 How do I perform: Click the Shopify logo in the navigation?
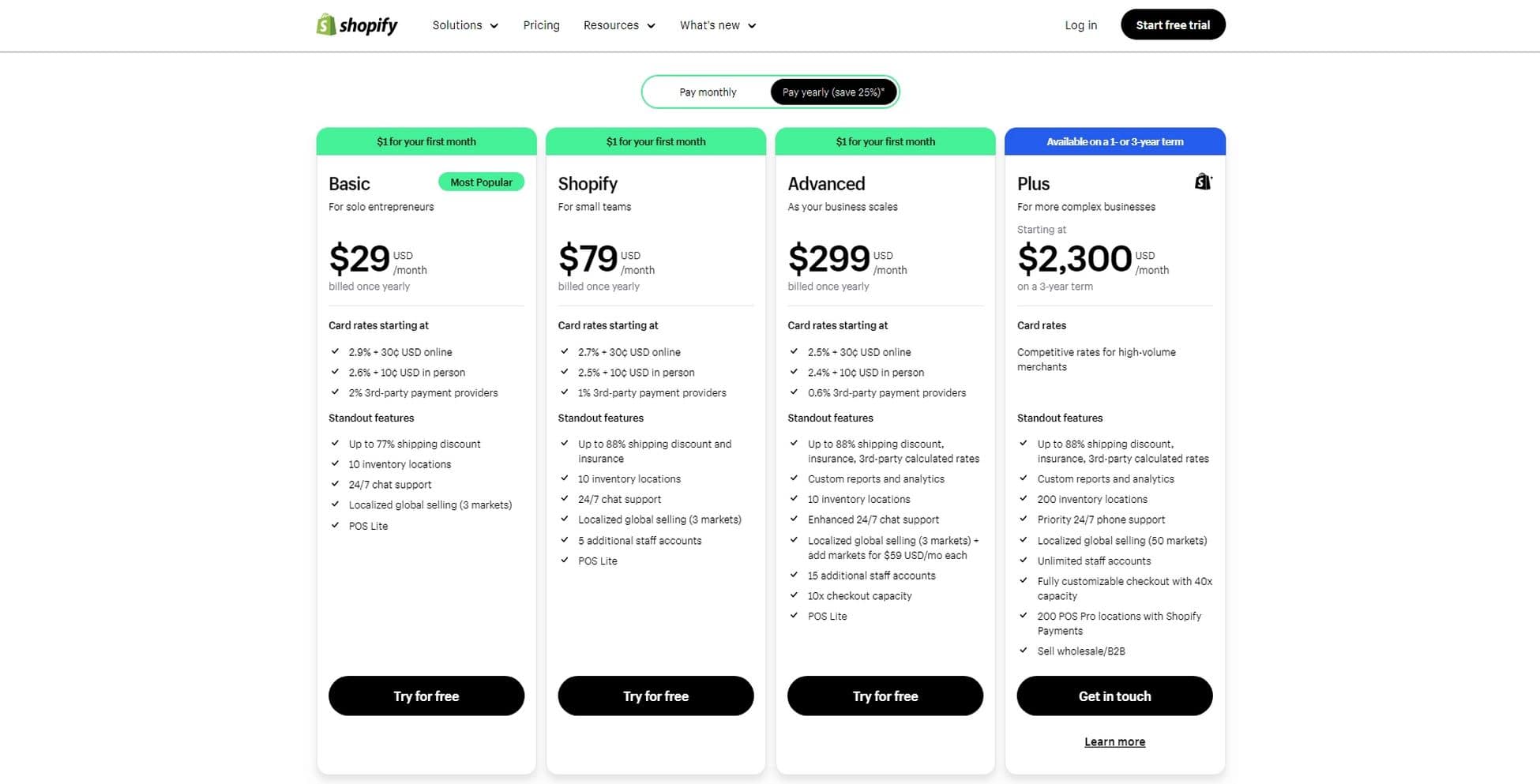[356, 24]
